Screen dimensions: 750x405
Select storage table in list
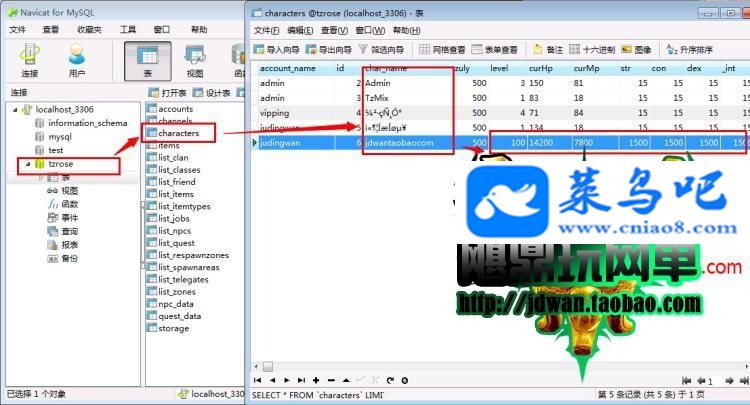coord(174,328)
